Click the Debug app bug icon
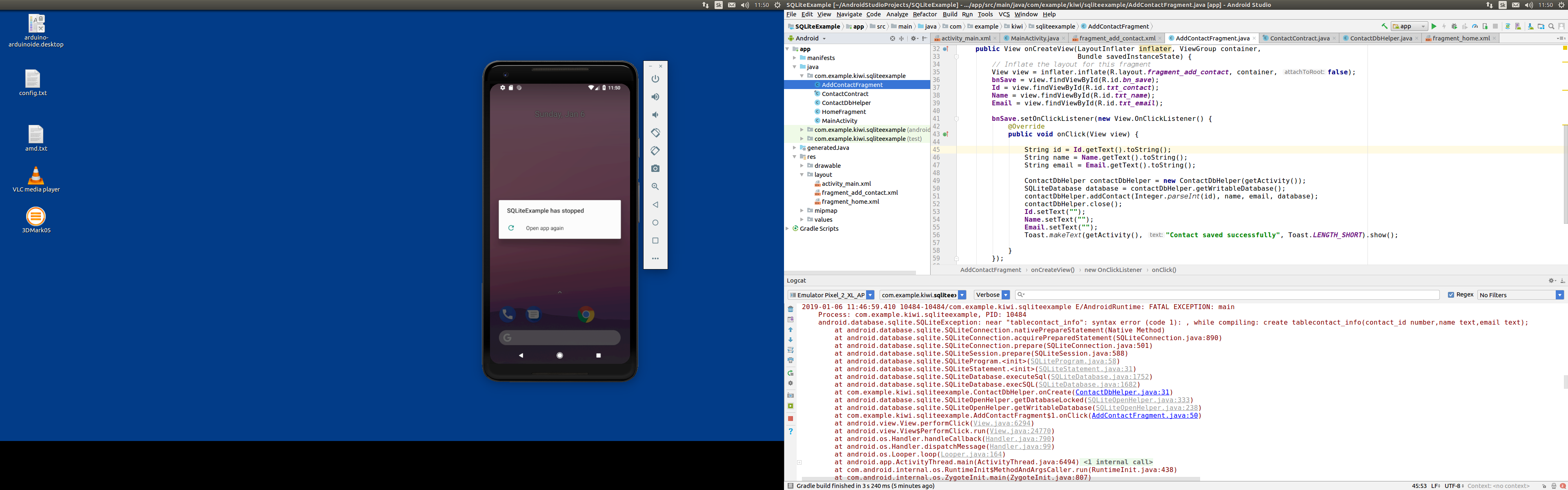This screenshot has width=1568, height=490. pyautogui.click(x=1454, y=26)
